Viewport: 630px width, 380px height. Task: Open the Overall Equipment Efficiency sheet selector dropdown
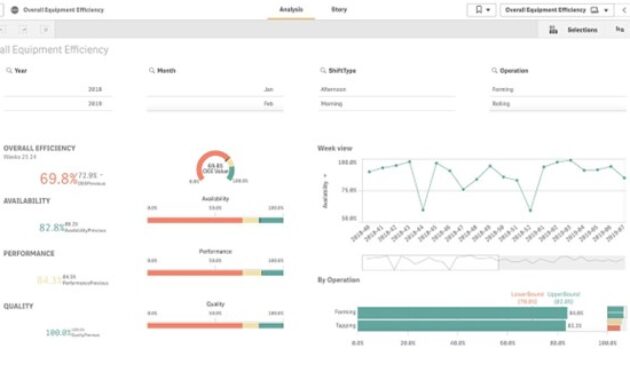(557, 10)
